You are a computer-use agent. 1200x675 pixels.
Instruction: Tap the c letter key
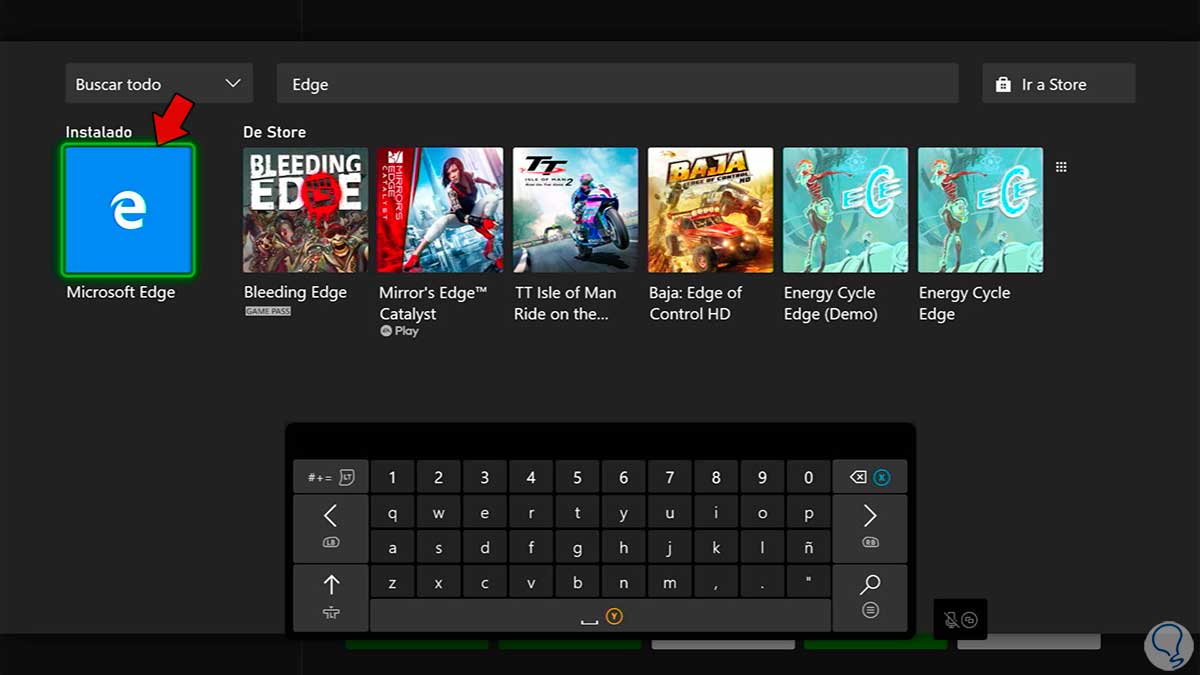[485, 582]
